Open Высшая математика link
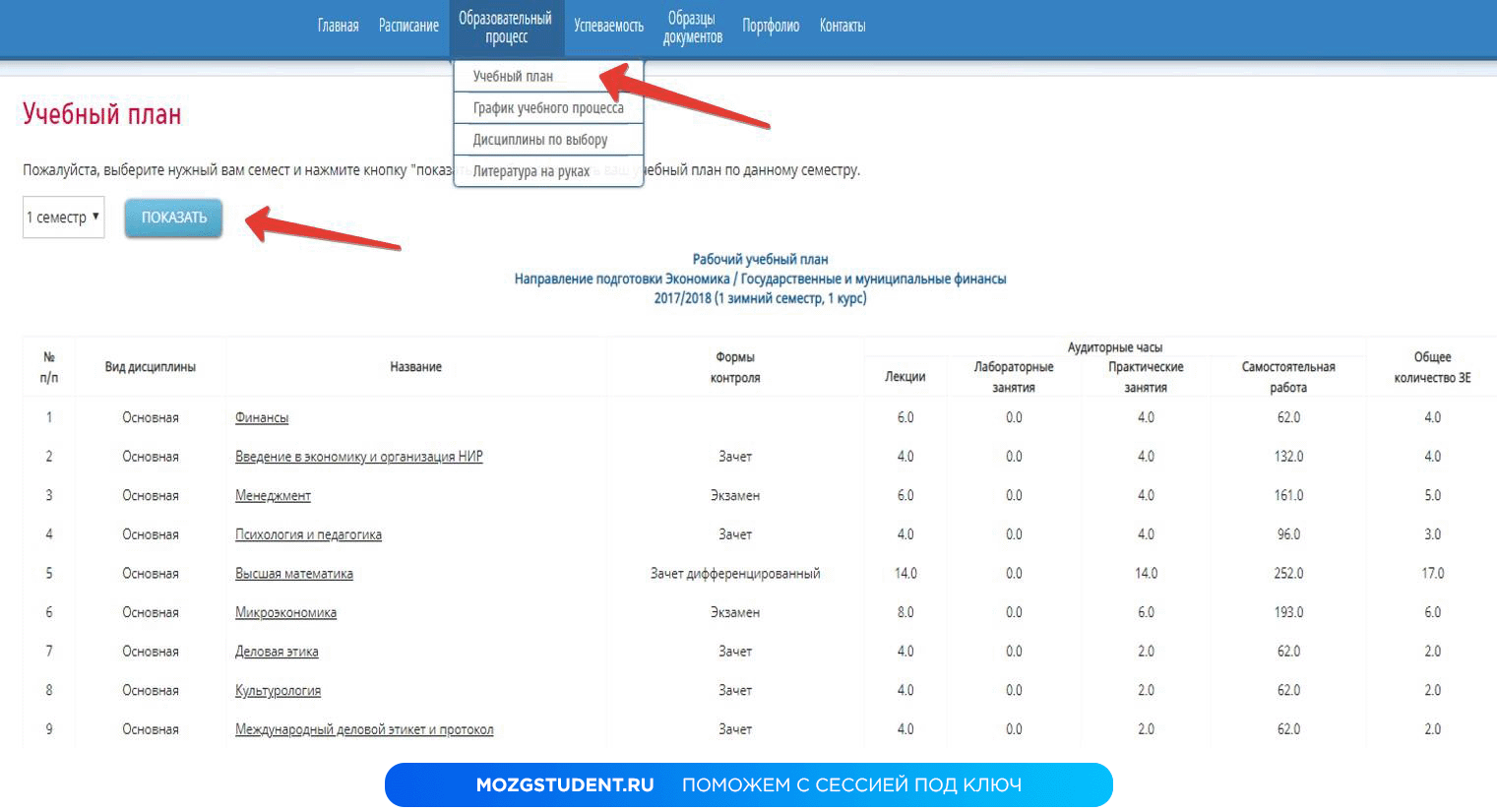The height and width of the screenshot is (812, 1497). click(x=294, y=574)
